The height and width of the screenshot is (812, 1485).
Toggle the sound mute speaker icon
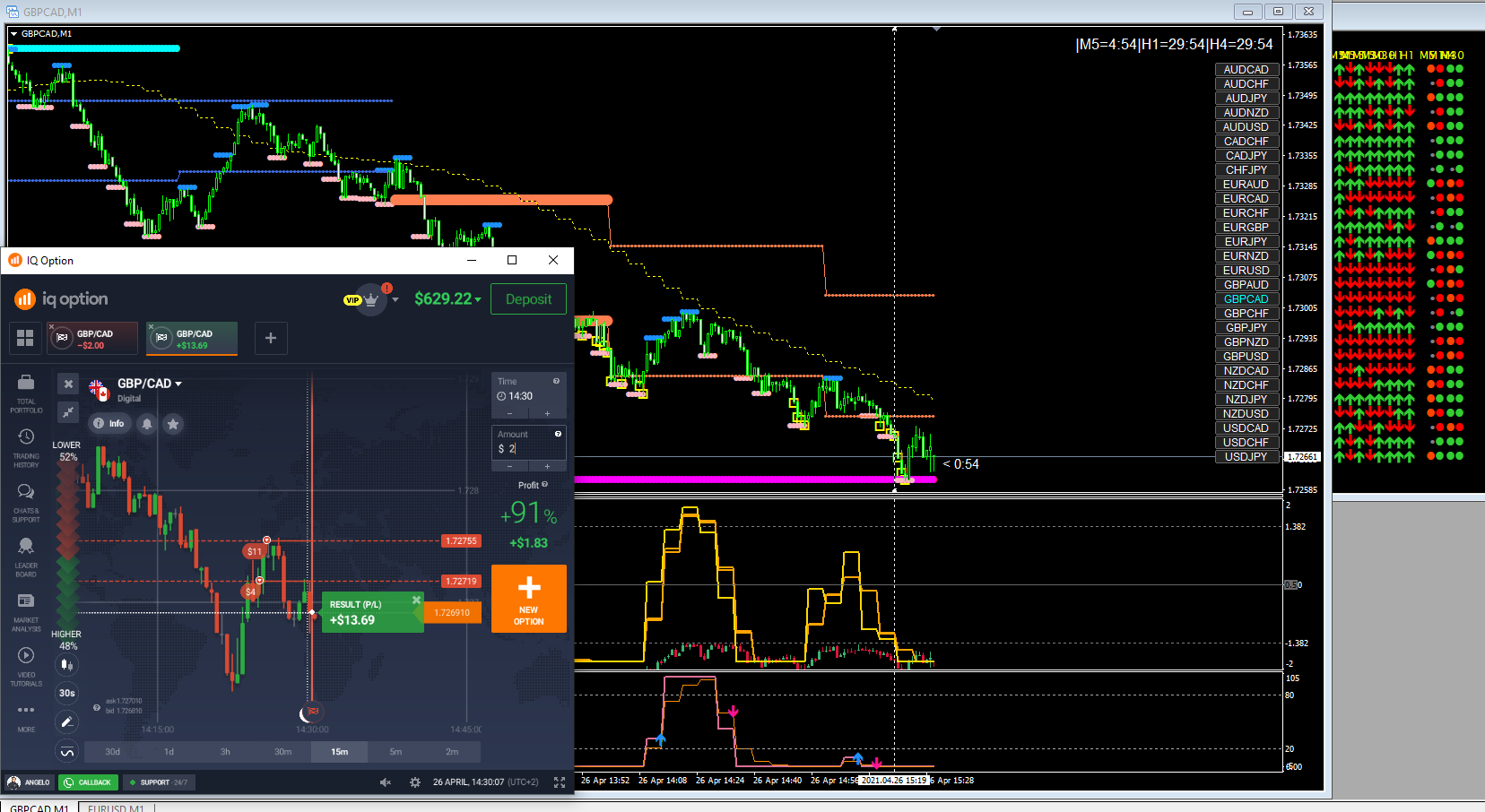pyautogui.click(x=386, y=782)
